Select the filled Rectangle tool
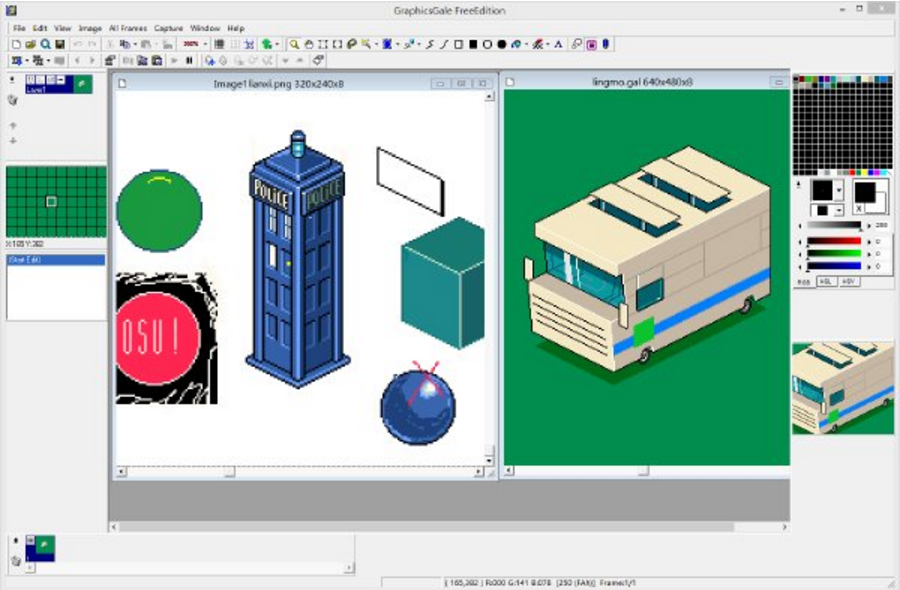Viewport: 900px width, 590px height. [473, 44]
